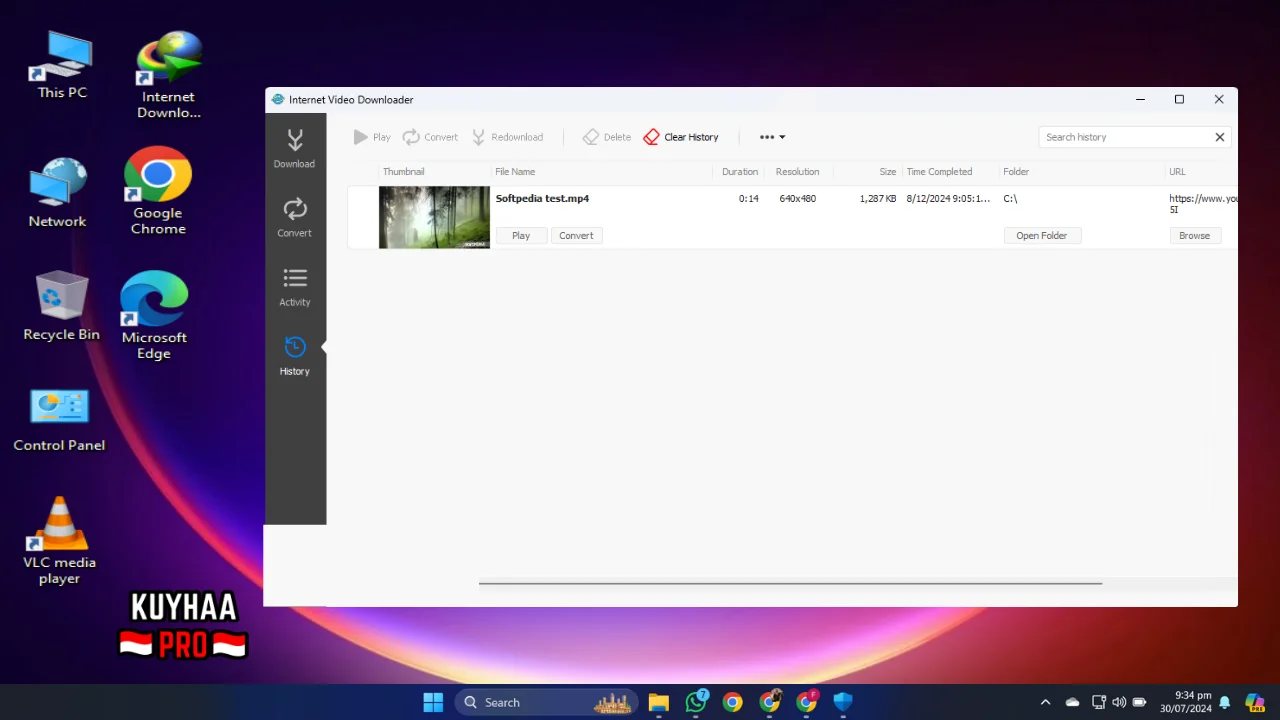
Task: Sort by the File Name column header
Action: (x=515, y=172)
